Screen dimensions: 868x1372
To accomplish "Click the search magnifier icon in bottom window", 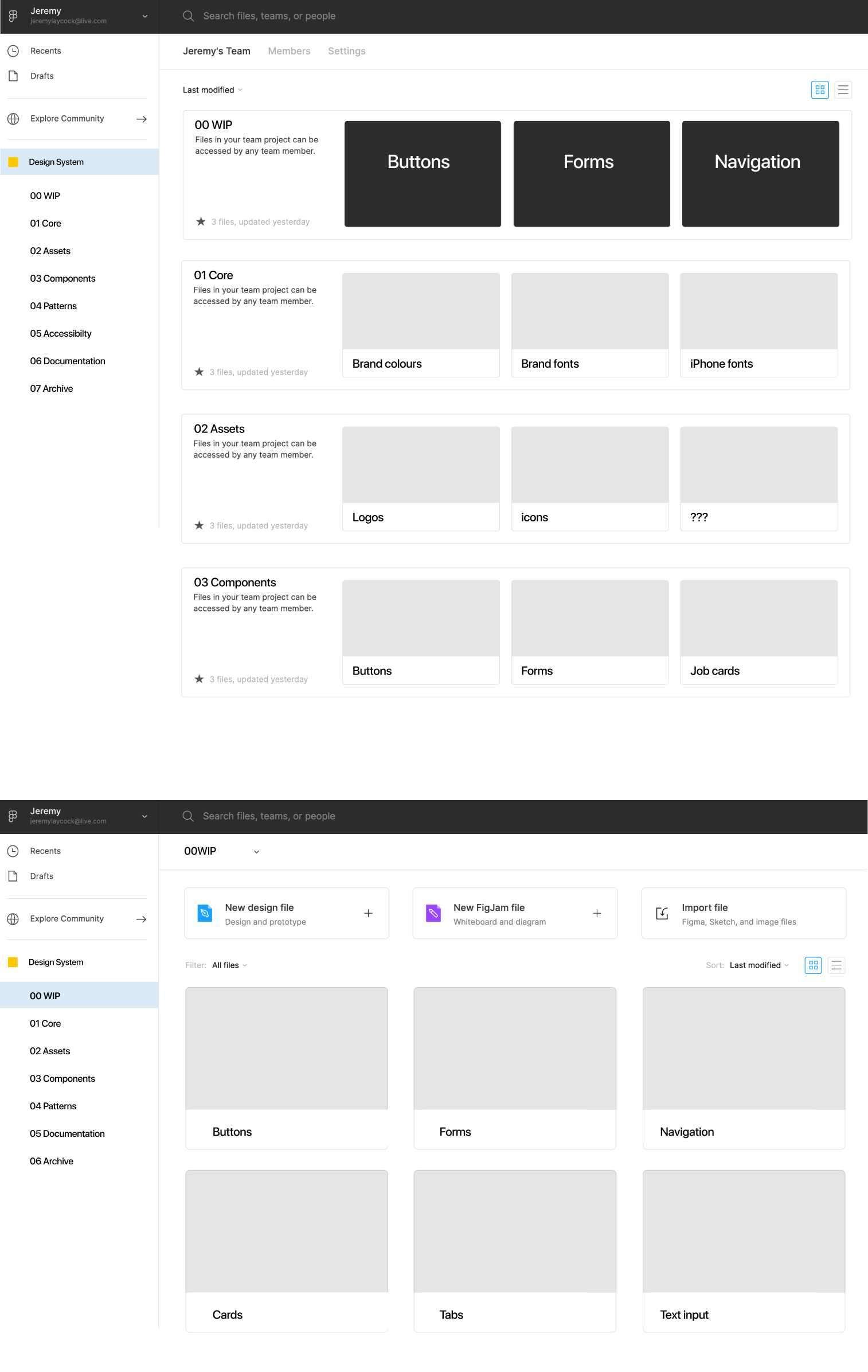I will tap(188, 816).
